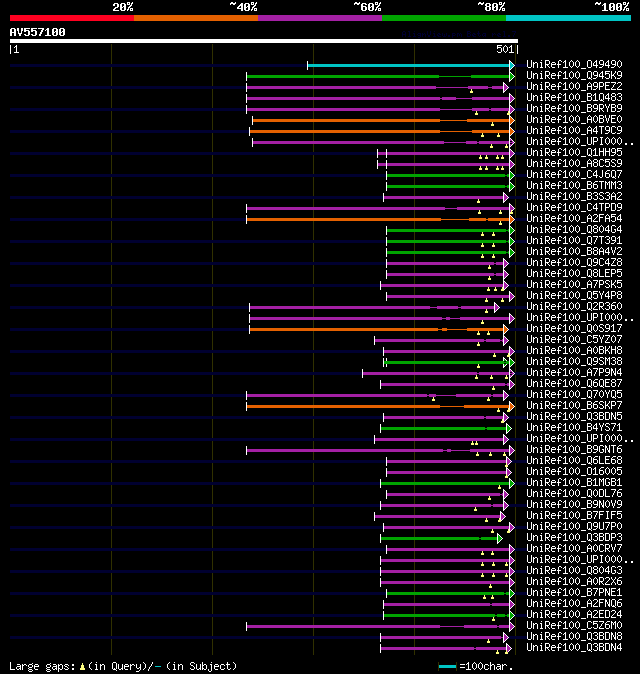Select the UniRef100_A9PEZ2 label
640x674 pixels.
click(574, 86)
